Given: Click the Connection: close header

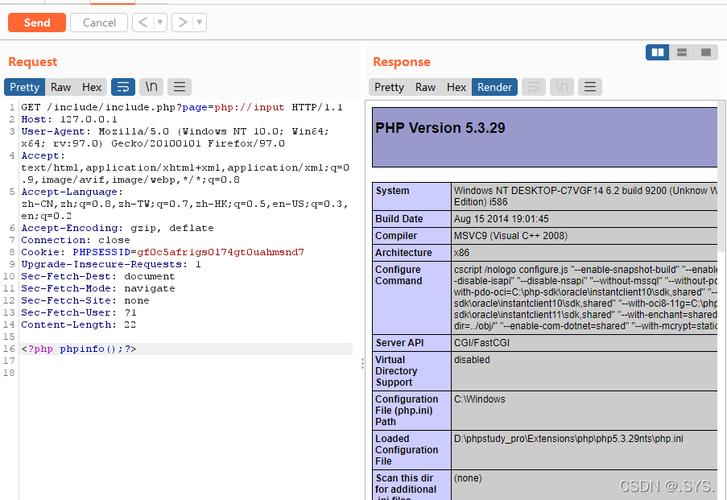Looking at the screenshot, I should coord(76,240).
